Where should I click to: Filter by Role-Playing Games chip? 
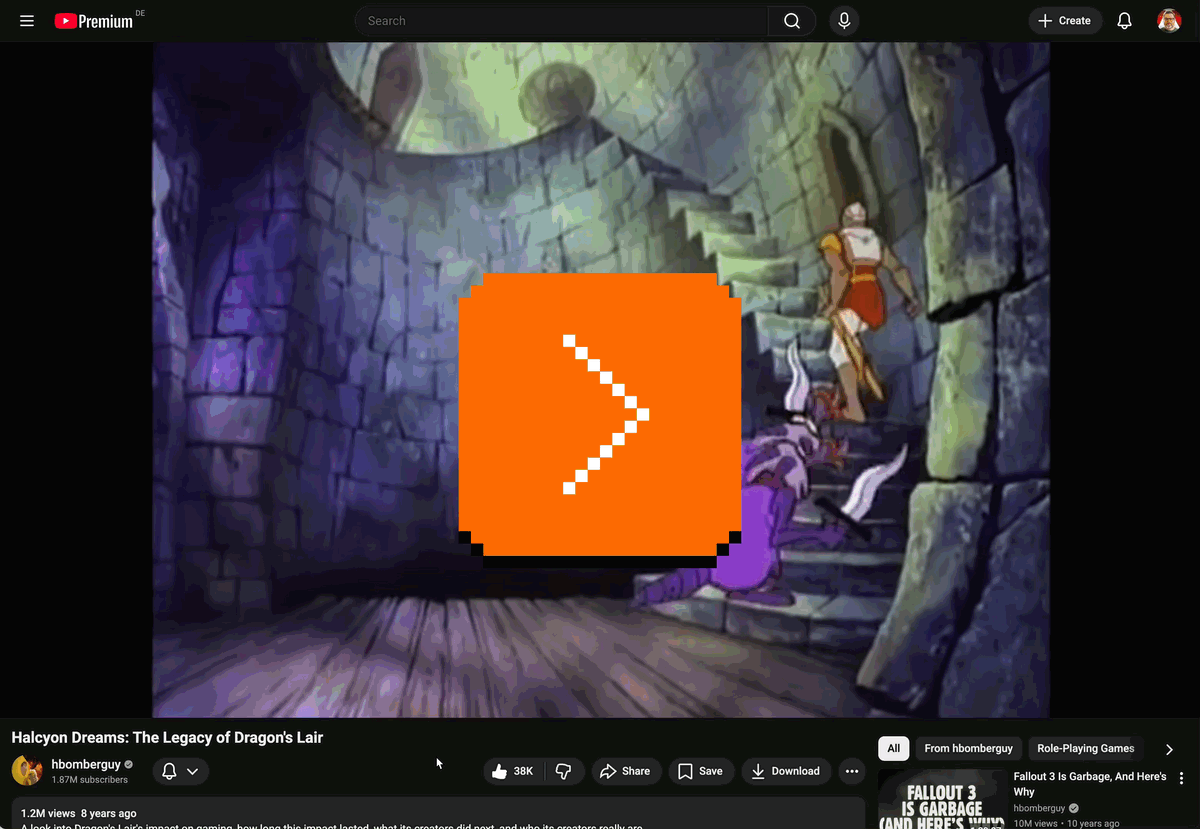coord(1085,748)
